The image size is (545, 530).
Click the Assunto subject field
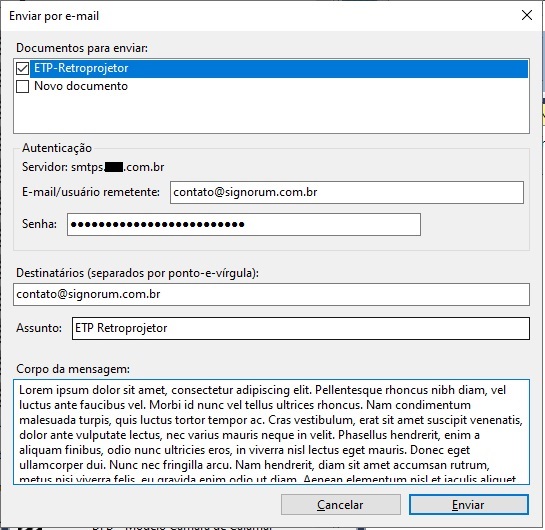pyautogui.click(x=301, y=328)
